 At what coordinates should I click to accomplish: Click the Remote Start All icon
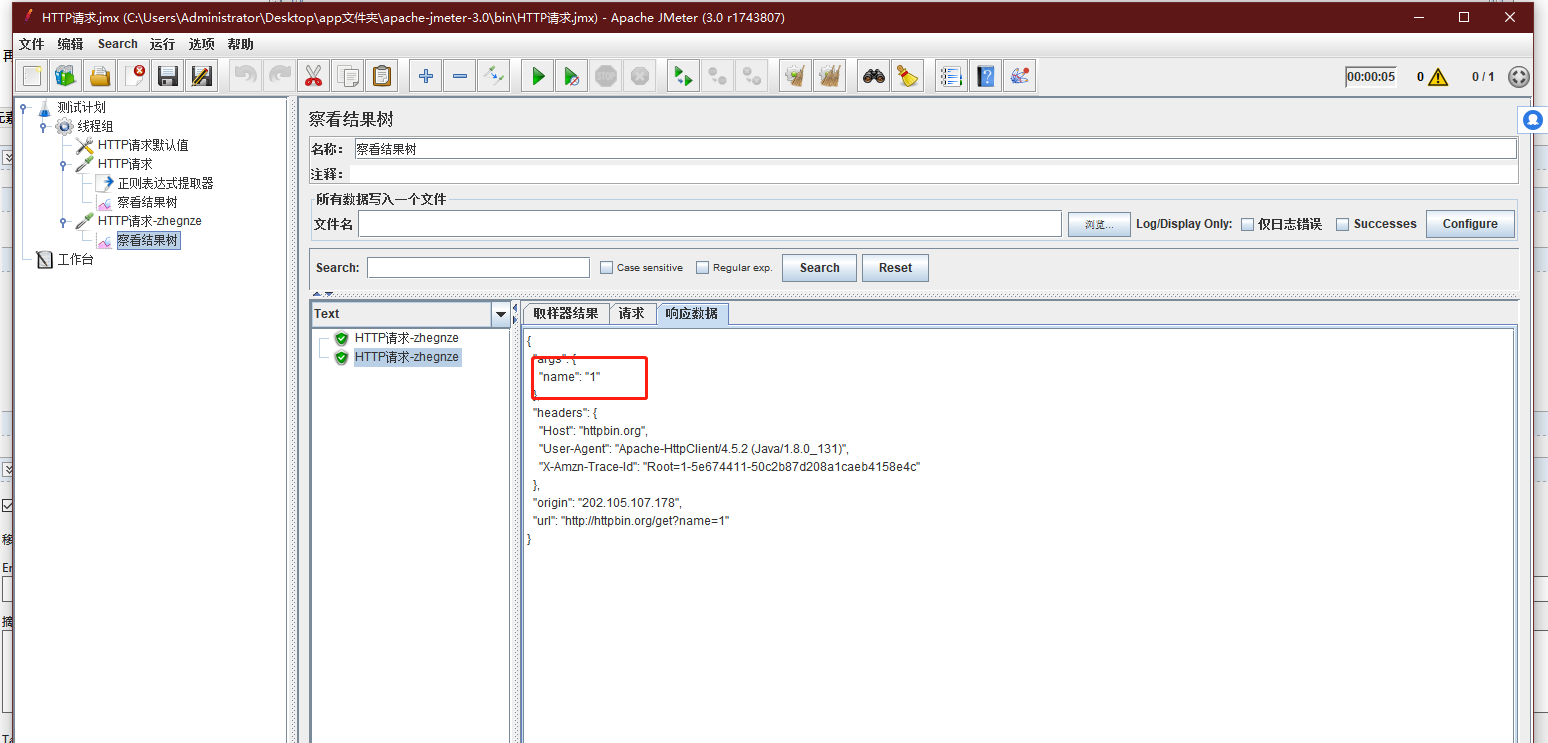pyautogui.click(x=683, y=76)
